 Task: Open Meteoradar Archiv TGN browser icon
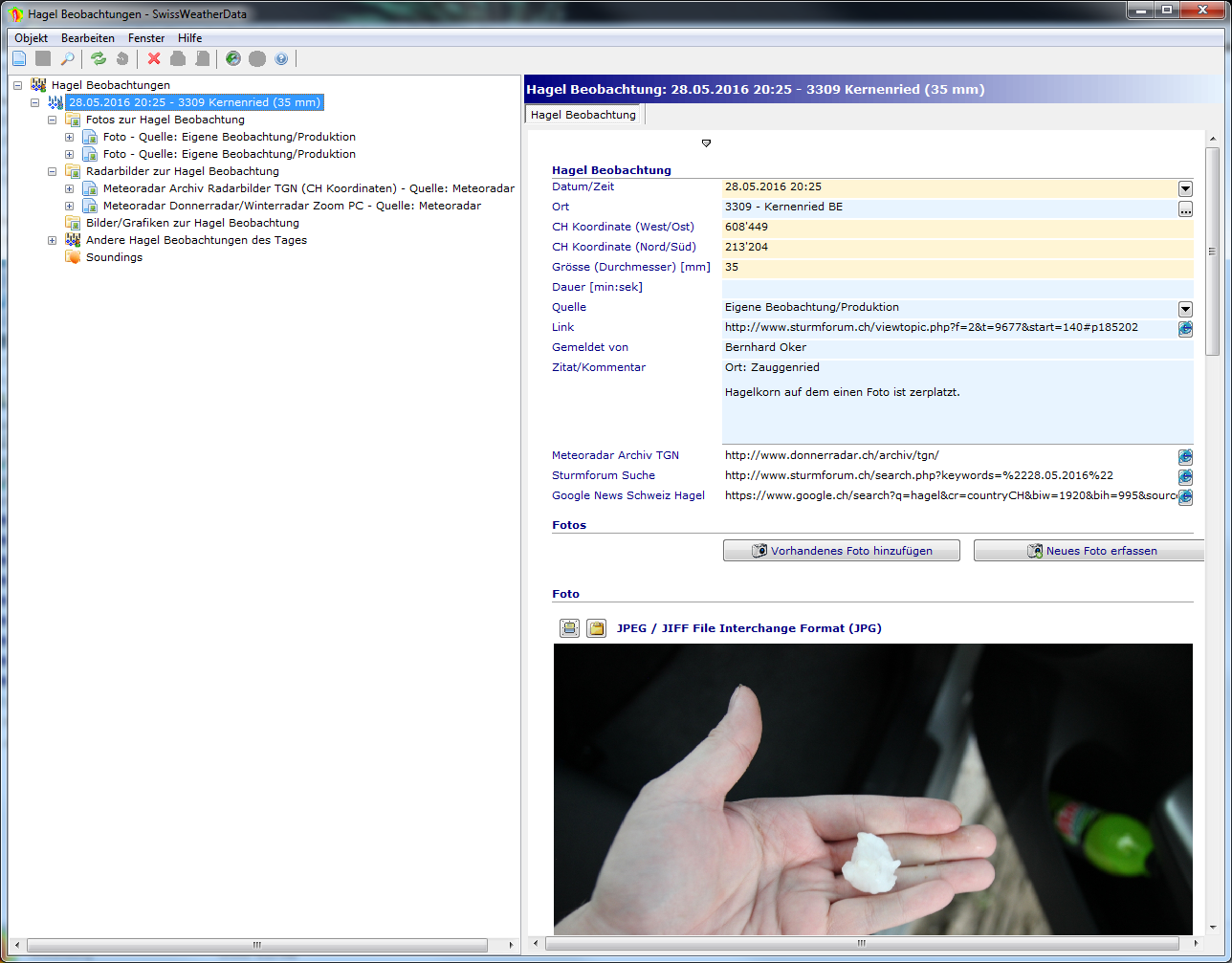pos(1185,456)
